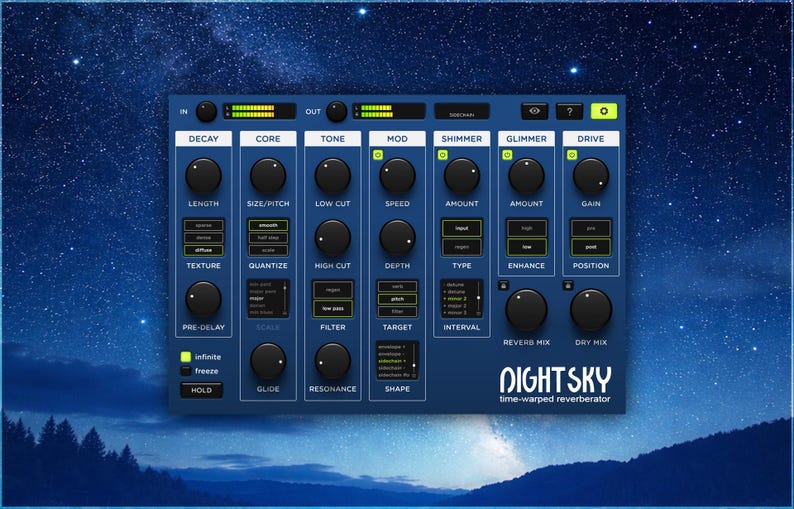
Task: Toggle the MOD section power icon
Action: [378, 154]
